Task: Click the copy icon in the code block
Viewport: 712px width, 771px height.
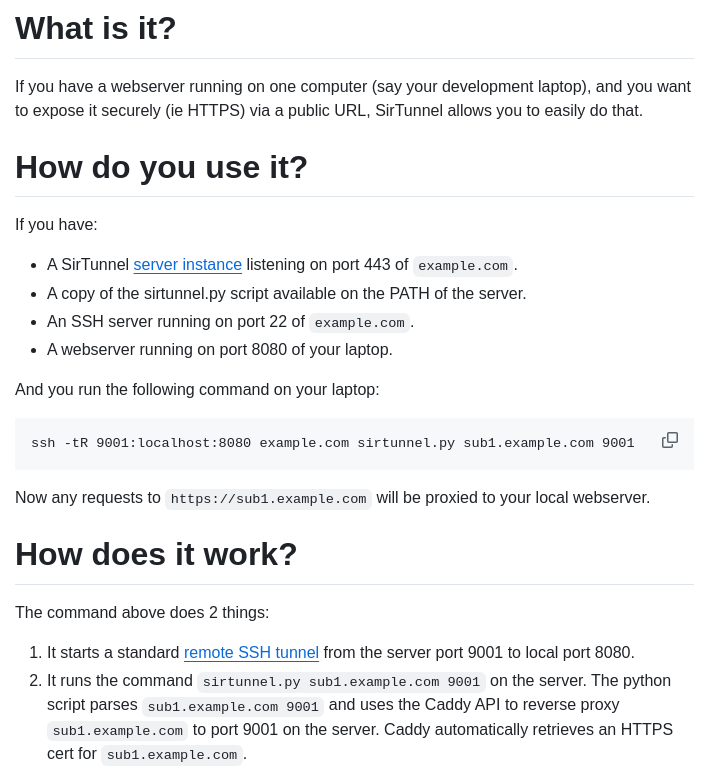Action: tap(670, 440)
